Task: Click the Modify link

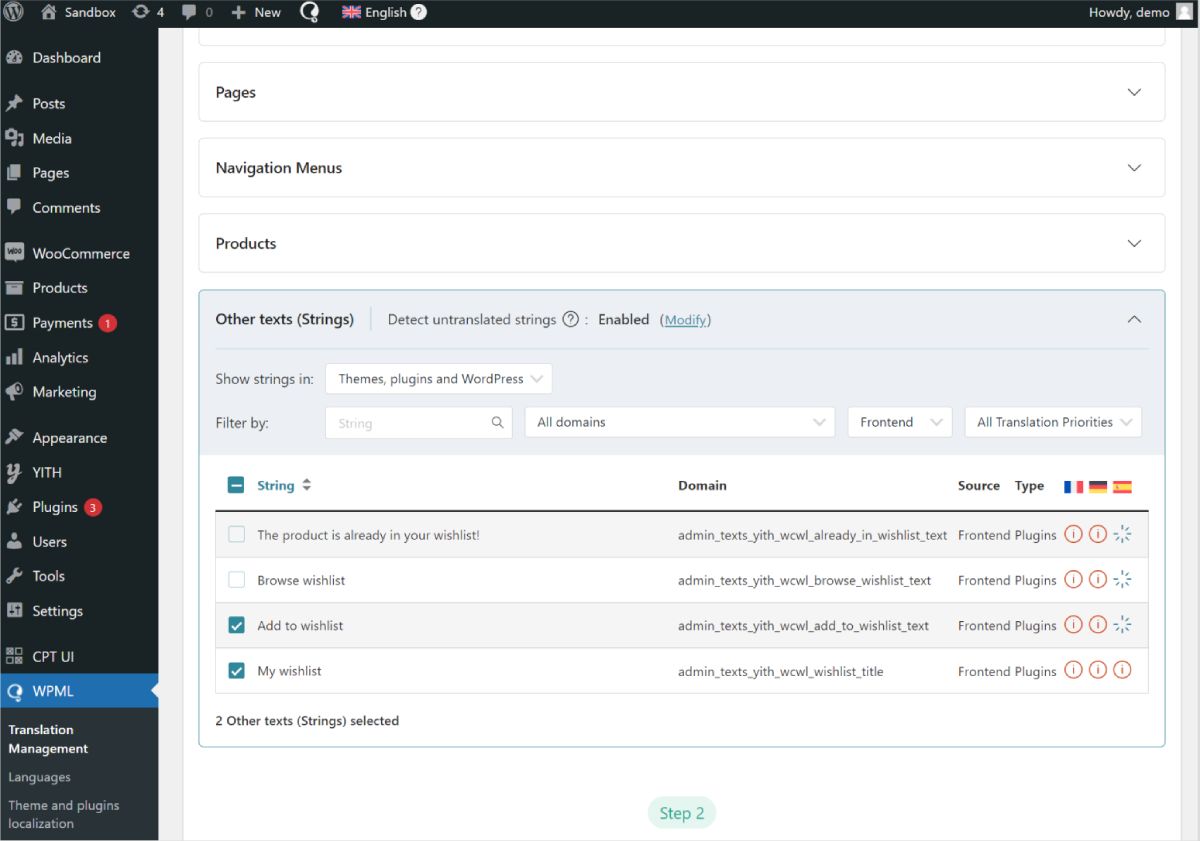Action: [685, 320]
